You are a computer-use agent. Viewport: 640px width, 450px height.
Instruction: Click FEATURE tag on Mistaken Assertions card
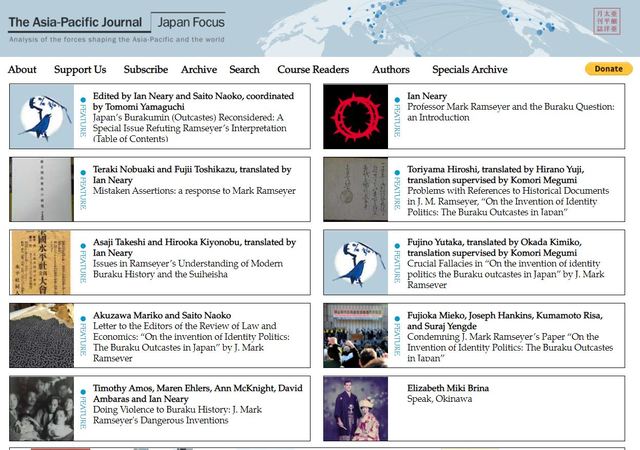click(83, 190)
